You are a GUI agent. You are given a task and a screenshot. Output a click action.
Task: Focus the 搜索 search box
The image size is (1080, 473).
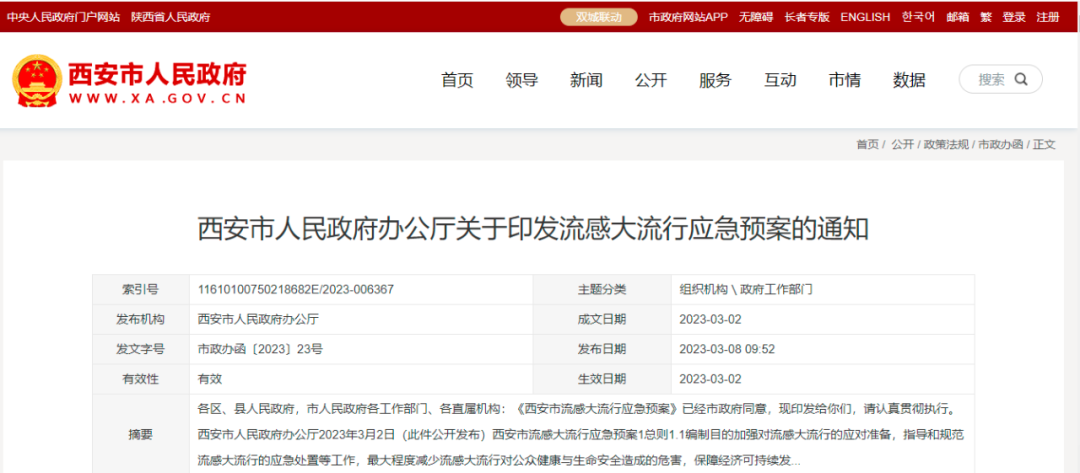click(1000, 79)
